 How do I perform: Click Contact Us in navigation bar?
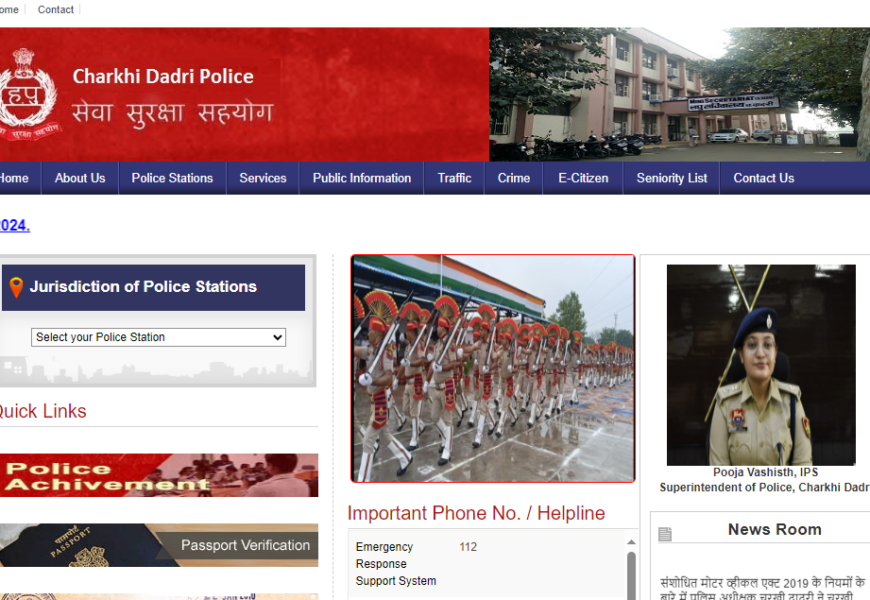click(763, 178)
